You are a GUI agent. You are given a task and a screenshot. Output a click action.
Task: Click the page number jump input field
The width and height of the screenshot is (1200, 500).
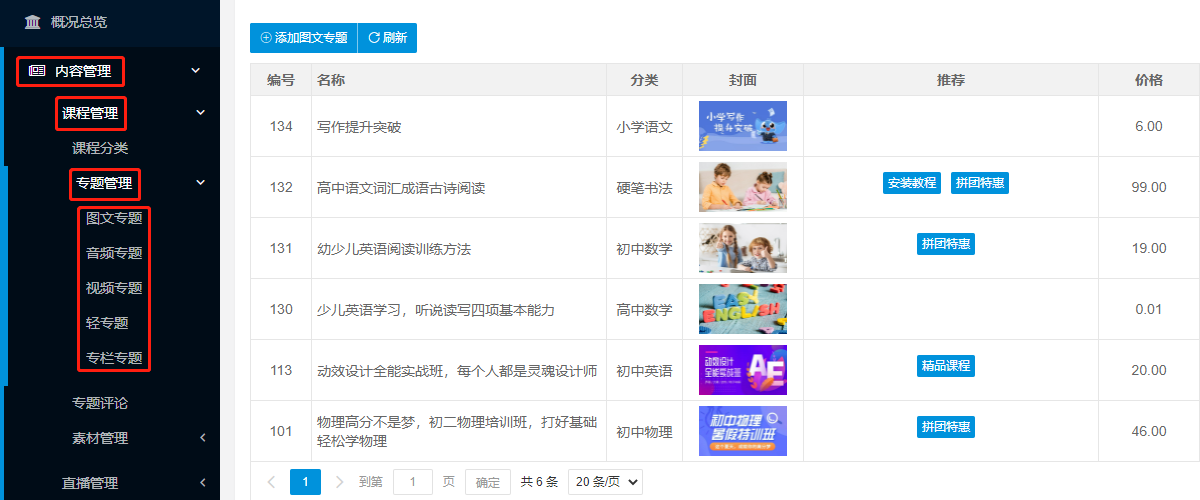413,482
